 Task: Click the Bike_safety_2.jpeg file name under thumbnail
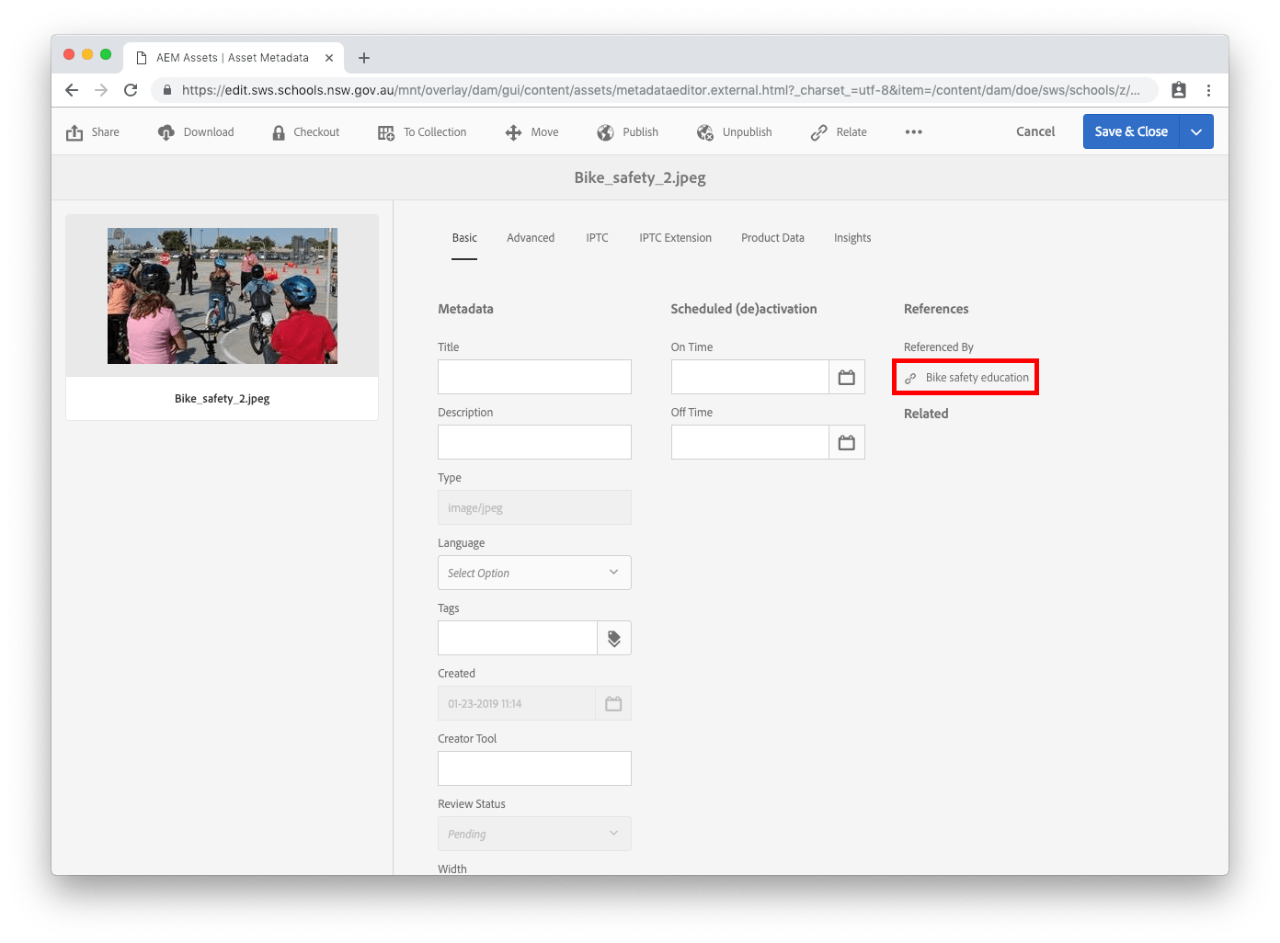pos(222,398)
